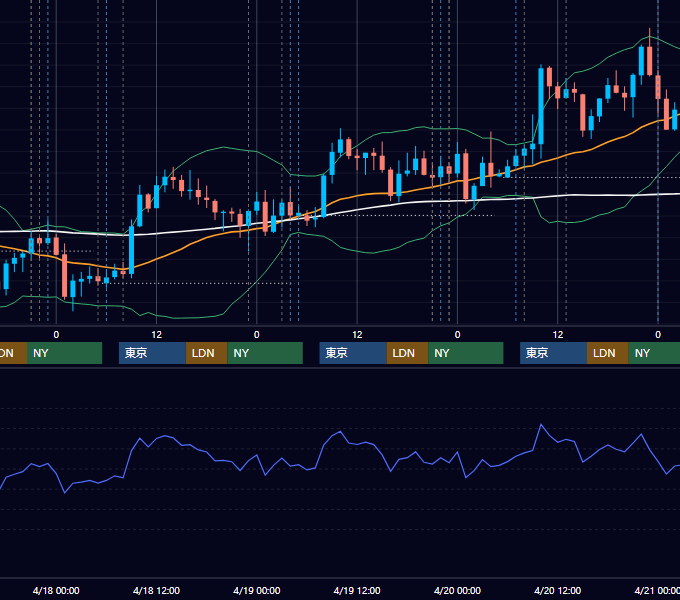Click the 4/18 12:00 date label
This screenshot has height=600, width=680.
pyautogui.click(x=156, y=590)
